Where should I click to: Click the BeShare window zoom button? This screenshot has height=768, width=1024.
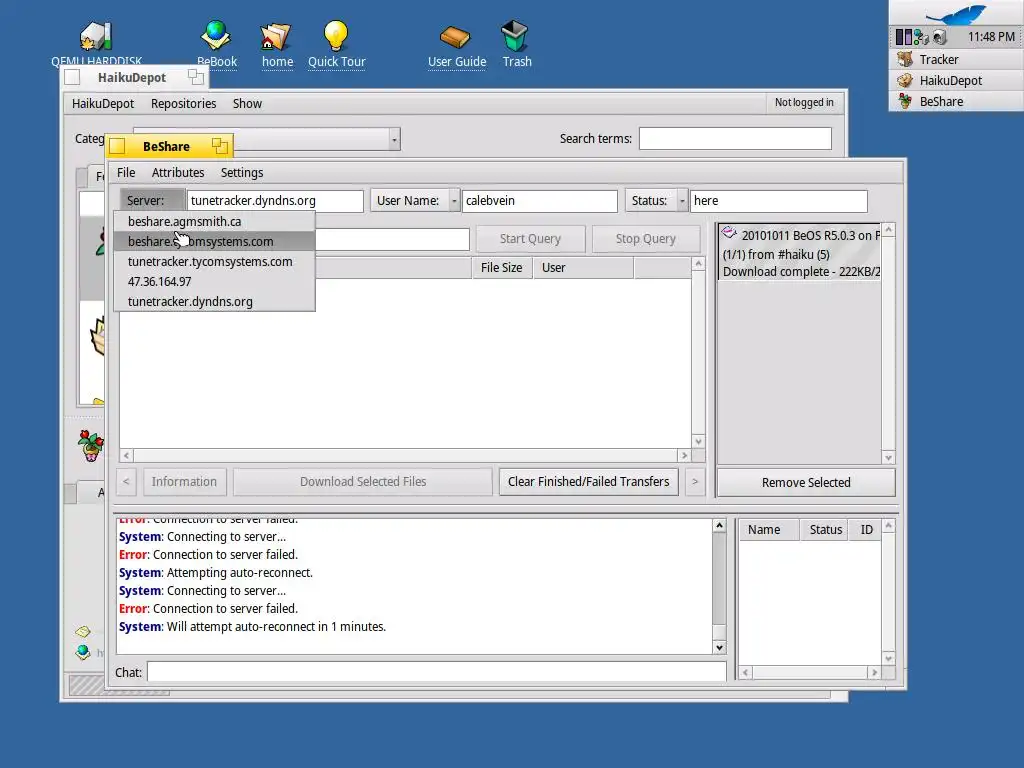219,146
